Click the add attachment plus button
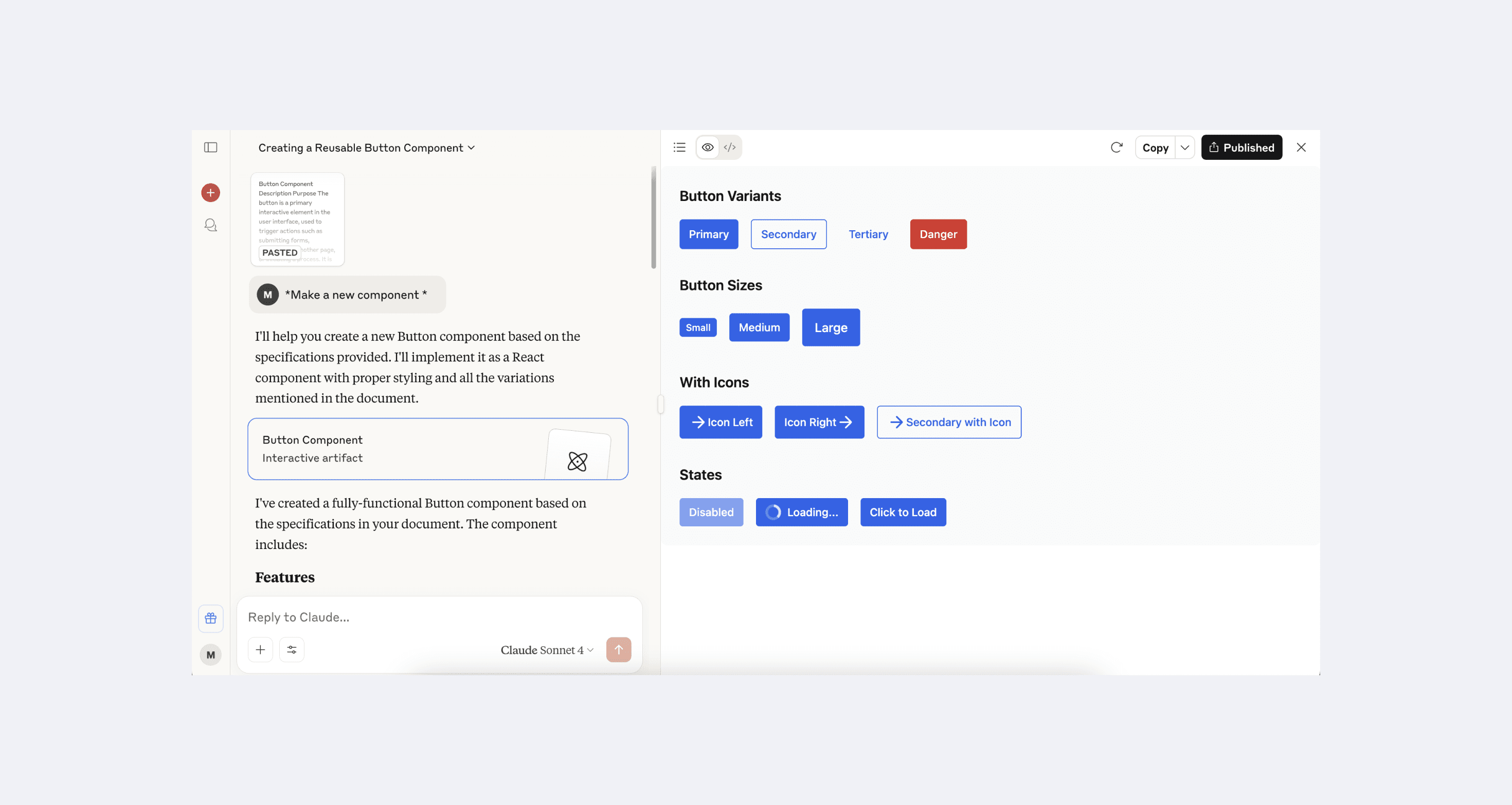The width and height of the screenshot is (1512, 805). (x=261, y=650)
